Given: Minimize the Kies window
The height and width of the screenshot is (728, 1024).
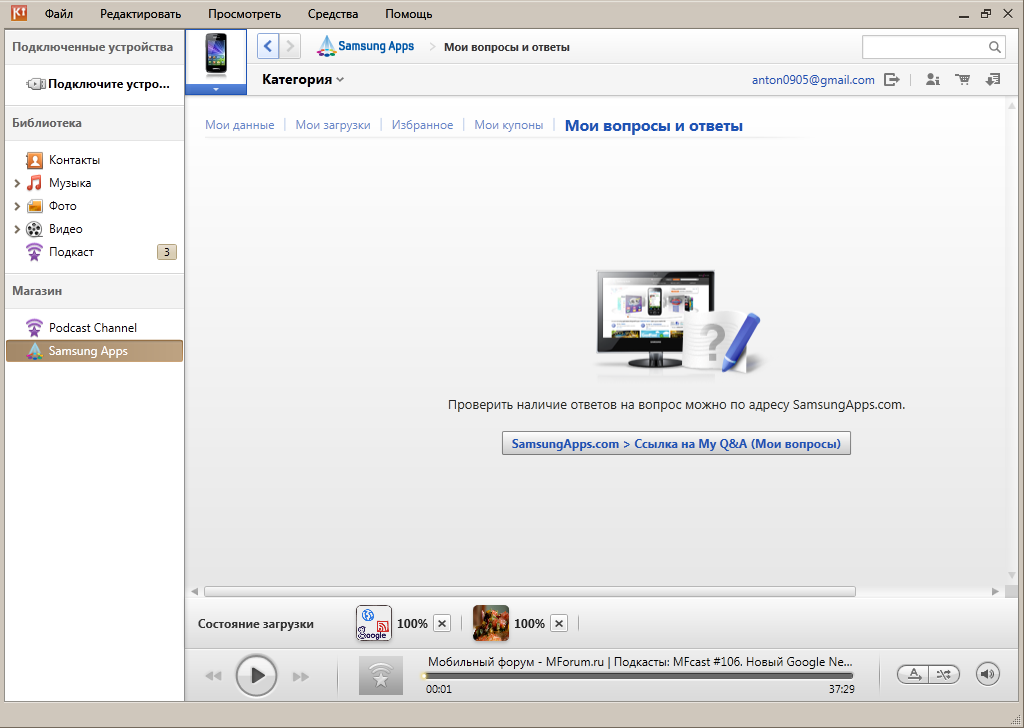Looking at the screenshot, I should (x=964, y=14).
